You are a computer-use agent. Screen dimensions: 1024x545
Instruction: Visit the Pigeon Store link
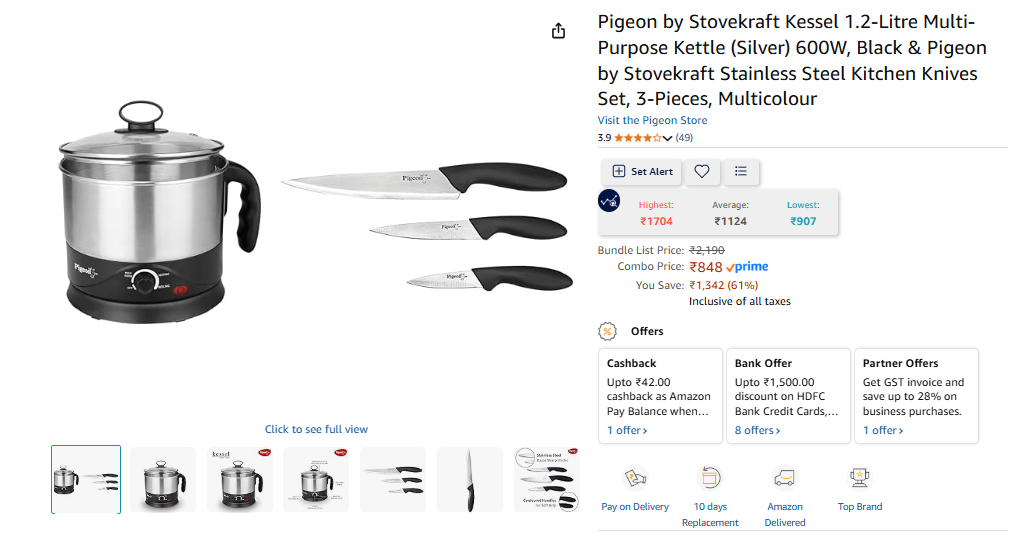pyautogui.click(x=652, y=120)
